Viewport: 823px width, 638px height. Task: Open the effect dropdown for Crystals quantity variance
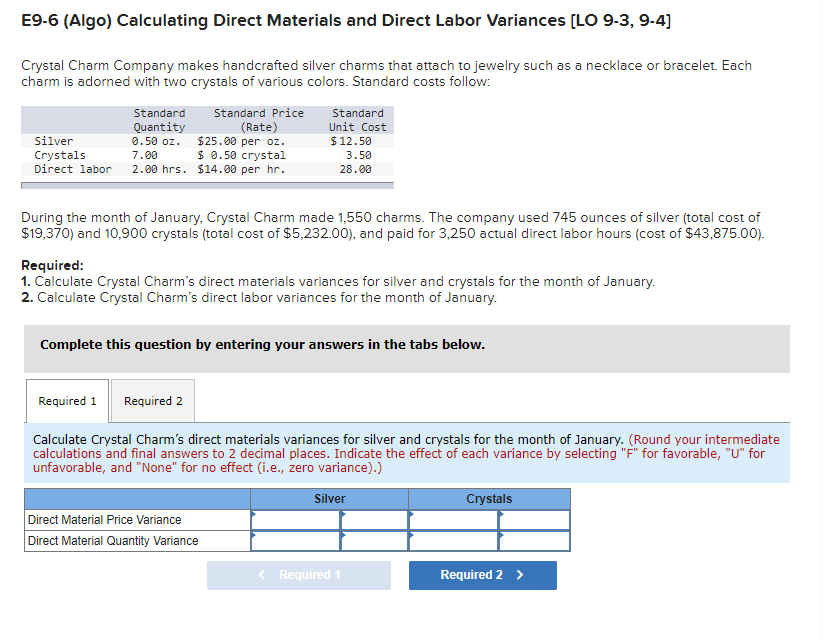tap(534, 541)
